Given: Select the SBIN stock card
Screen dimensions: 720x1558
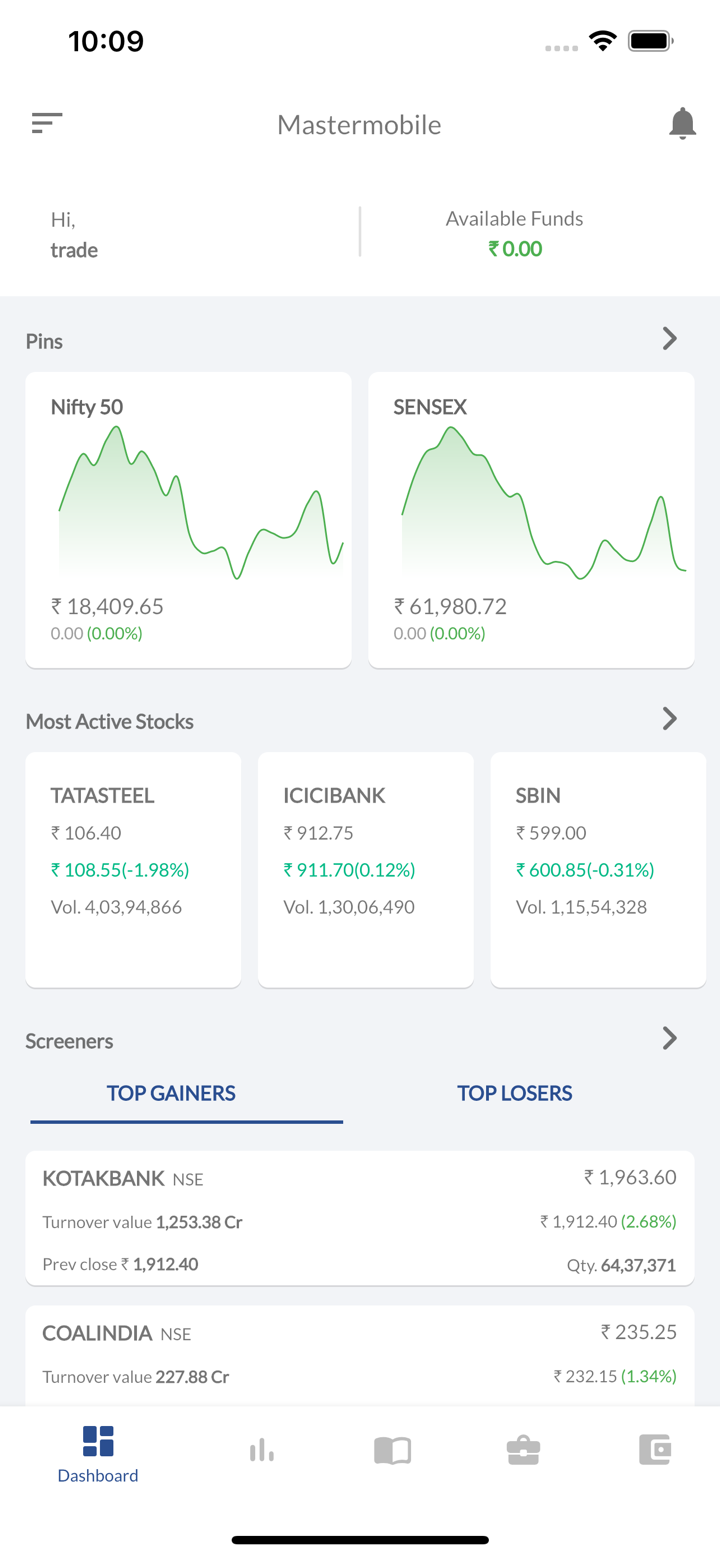Looking at the screenshot, I should click(598, 869).
